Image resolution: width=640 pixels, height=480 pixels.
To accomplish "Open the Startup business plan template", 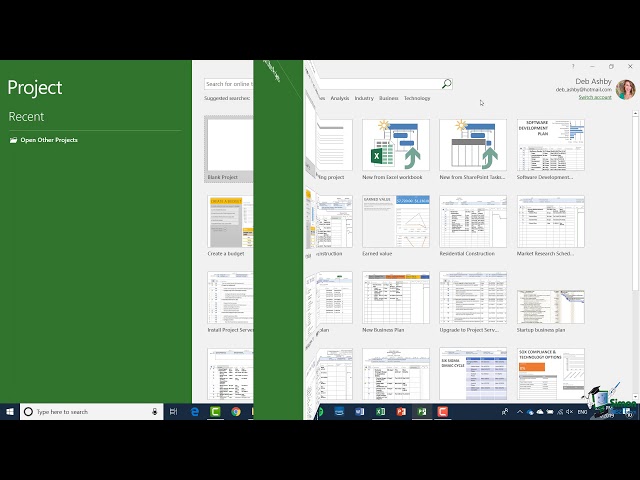I will pyautogui.click(x=550, y=311).
